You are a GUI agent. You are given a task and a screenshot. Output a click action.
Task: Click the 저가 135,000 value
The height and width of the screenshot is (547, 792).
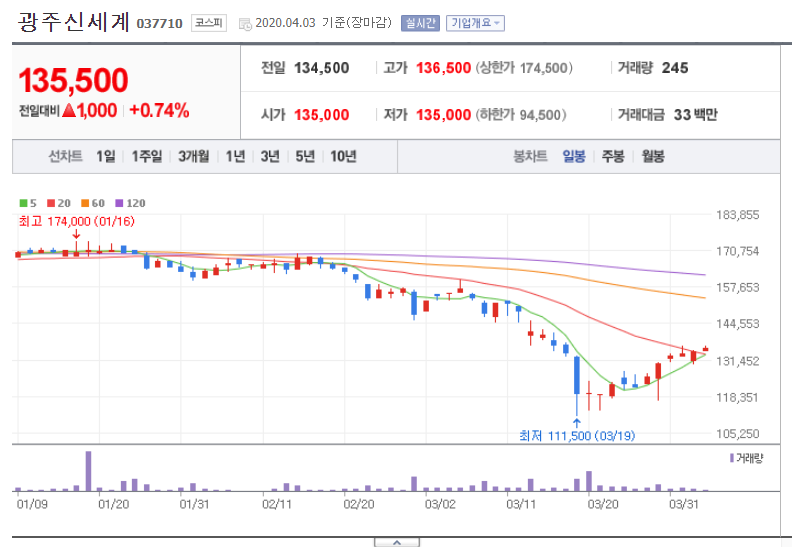[443, 115]
